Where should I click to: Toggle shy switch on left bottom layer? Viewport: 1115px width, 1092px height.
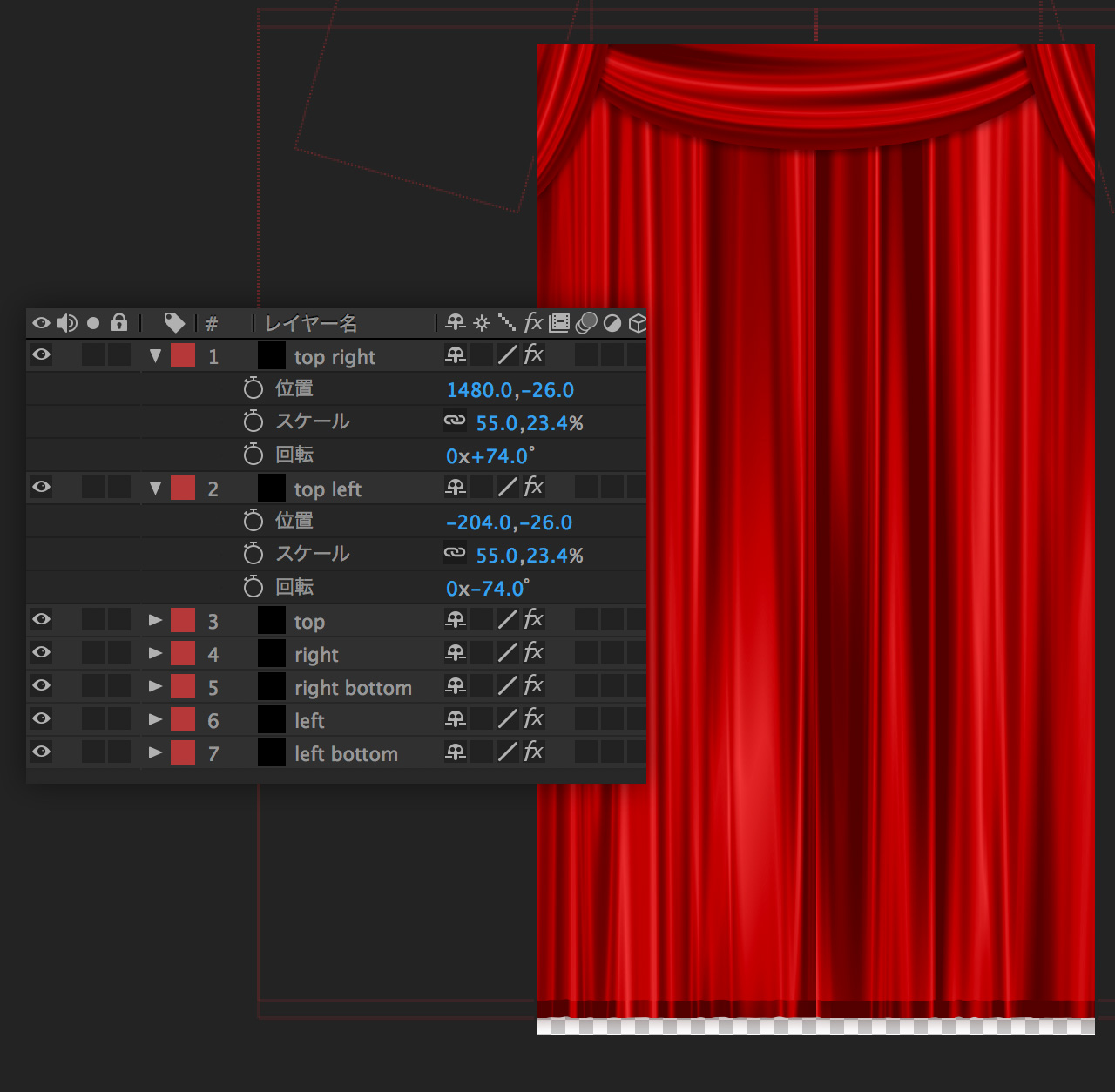(x=455, y=752)
